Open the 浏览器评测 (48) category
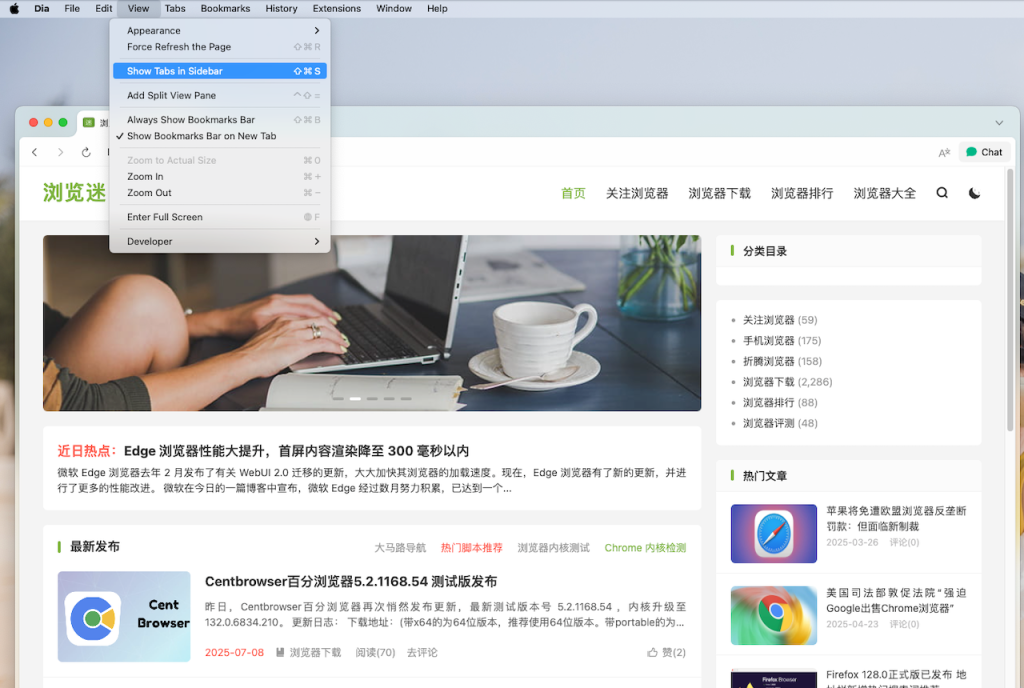 tap(780, 423)
